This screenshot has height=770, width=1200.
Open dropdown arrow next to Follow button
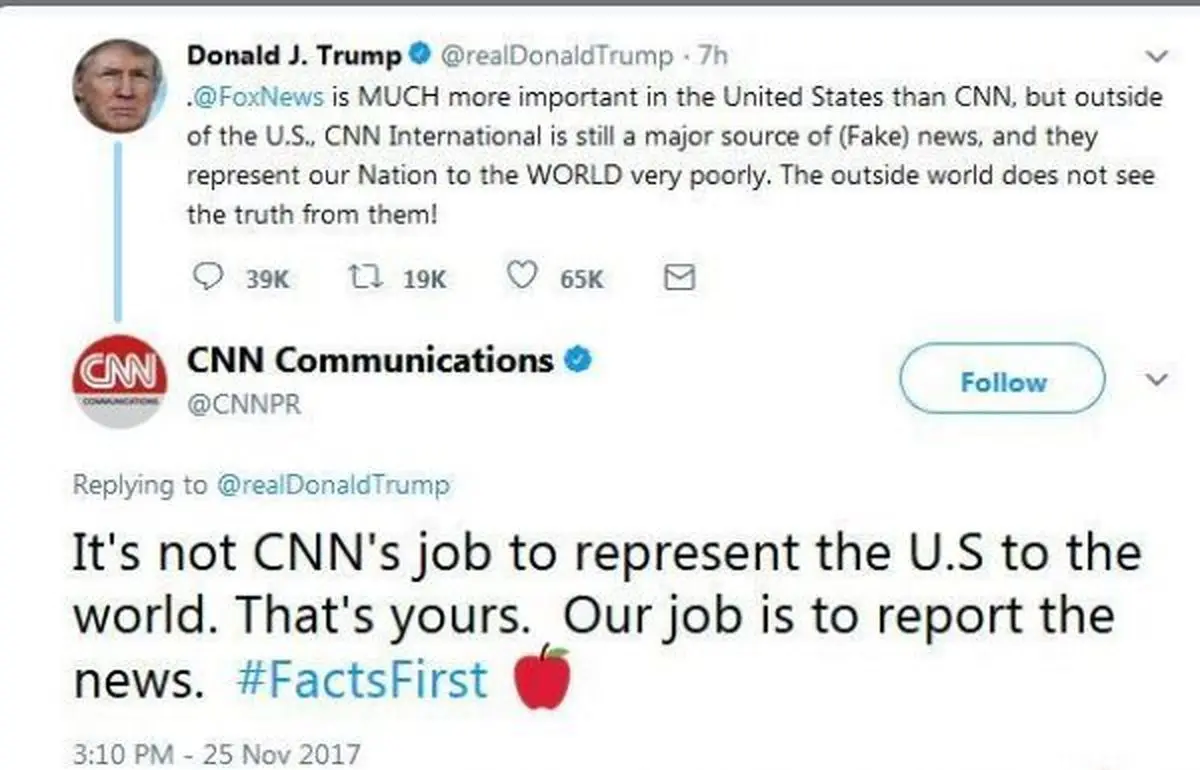point(1155,381)
